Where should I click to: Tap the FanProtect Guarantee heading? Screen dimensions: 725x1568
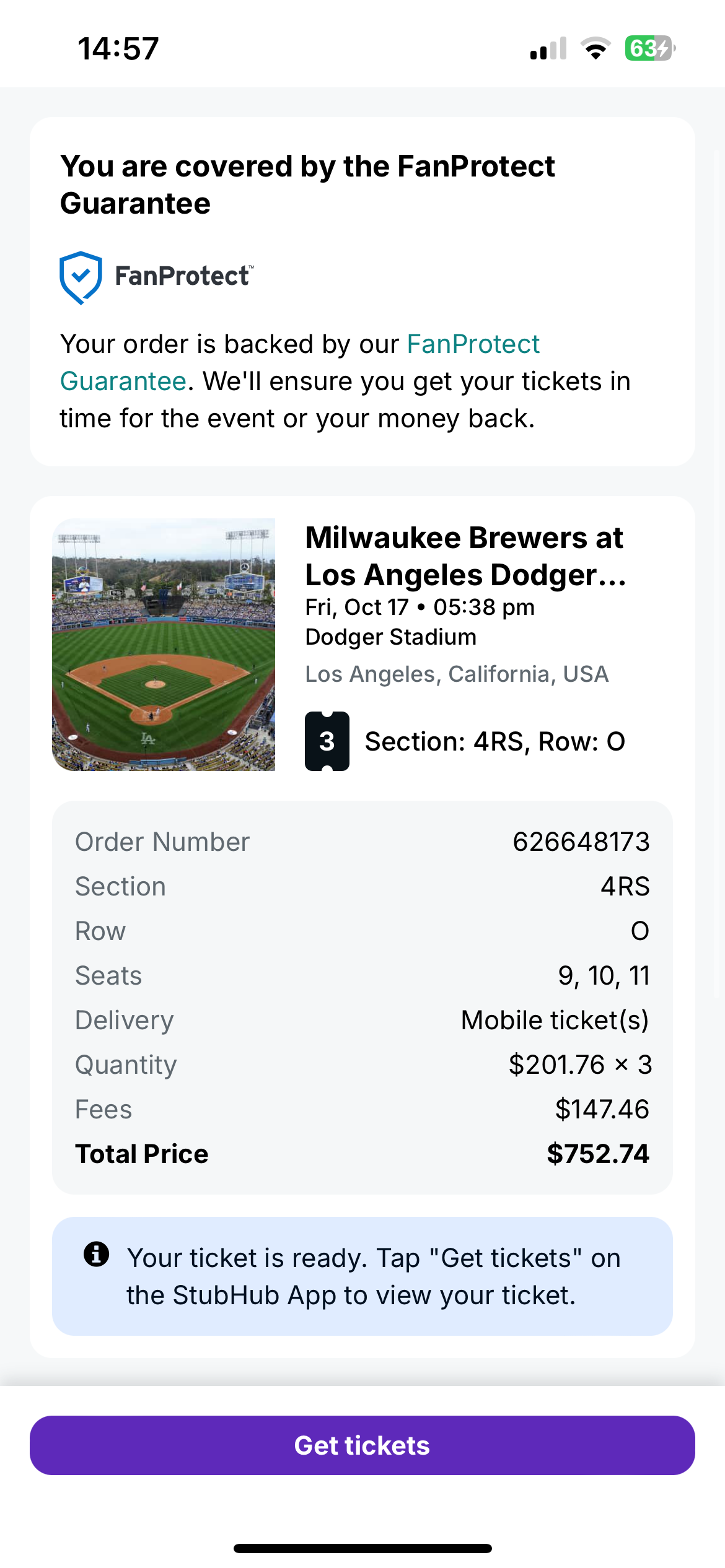tap(307, 185)
